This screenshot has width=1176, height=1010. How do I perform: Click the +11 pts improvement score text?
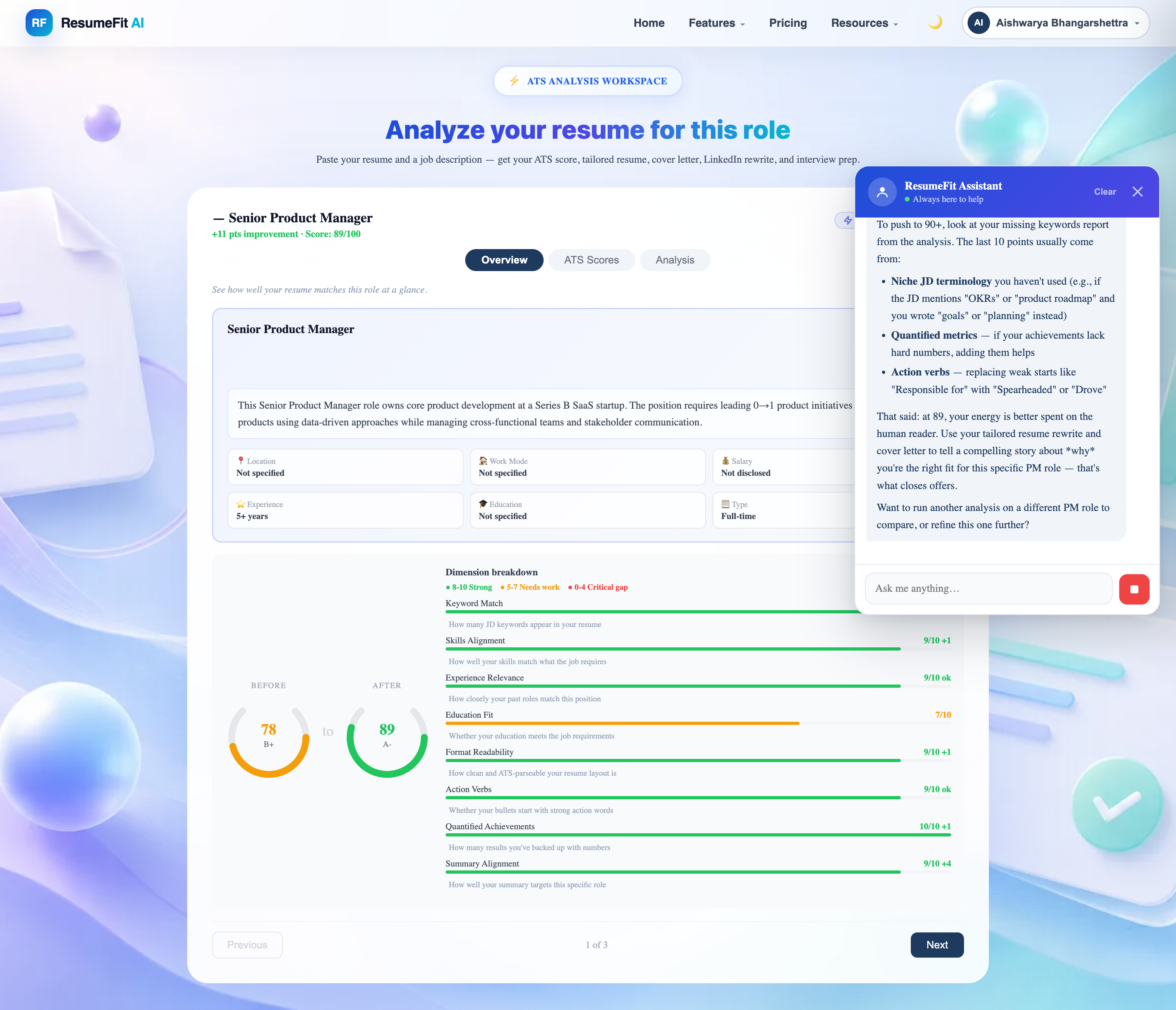pos(286,234)
